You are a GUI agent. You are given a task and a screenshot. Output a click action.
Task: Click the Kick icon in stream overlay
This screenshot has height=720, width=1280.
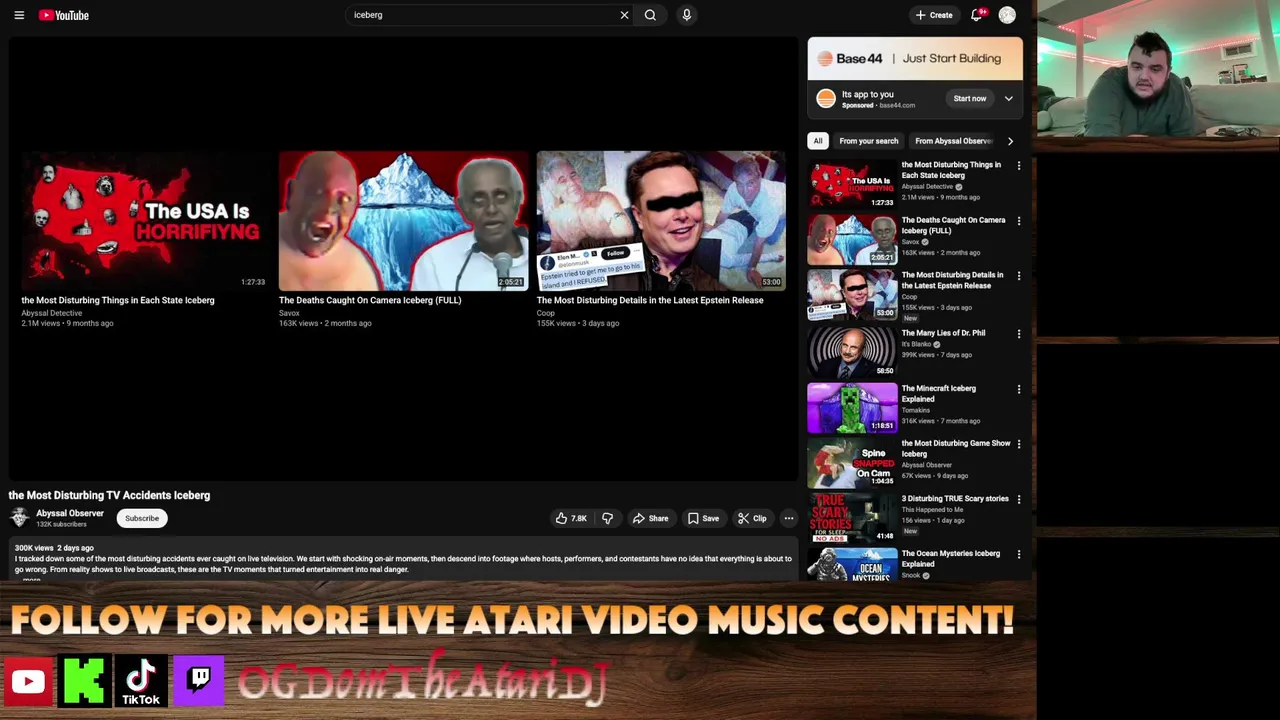coord(85,681)
